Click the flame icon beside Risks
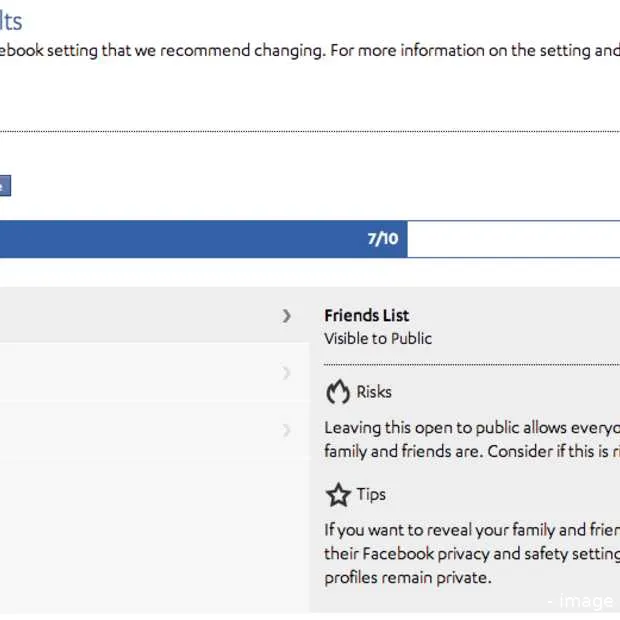The image size is (620, 620). click(x=338, y=391)
